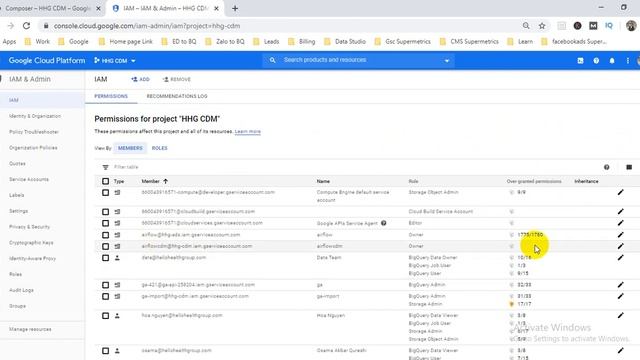Check the hoa.nguyen@hellohealthgroup.com row

pyautogui.click(x=105, y=315)
